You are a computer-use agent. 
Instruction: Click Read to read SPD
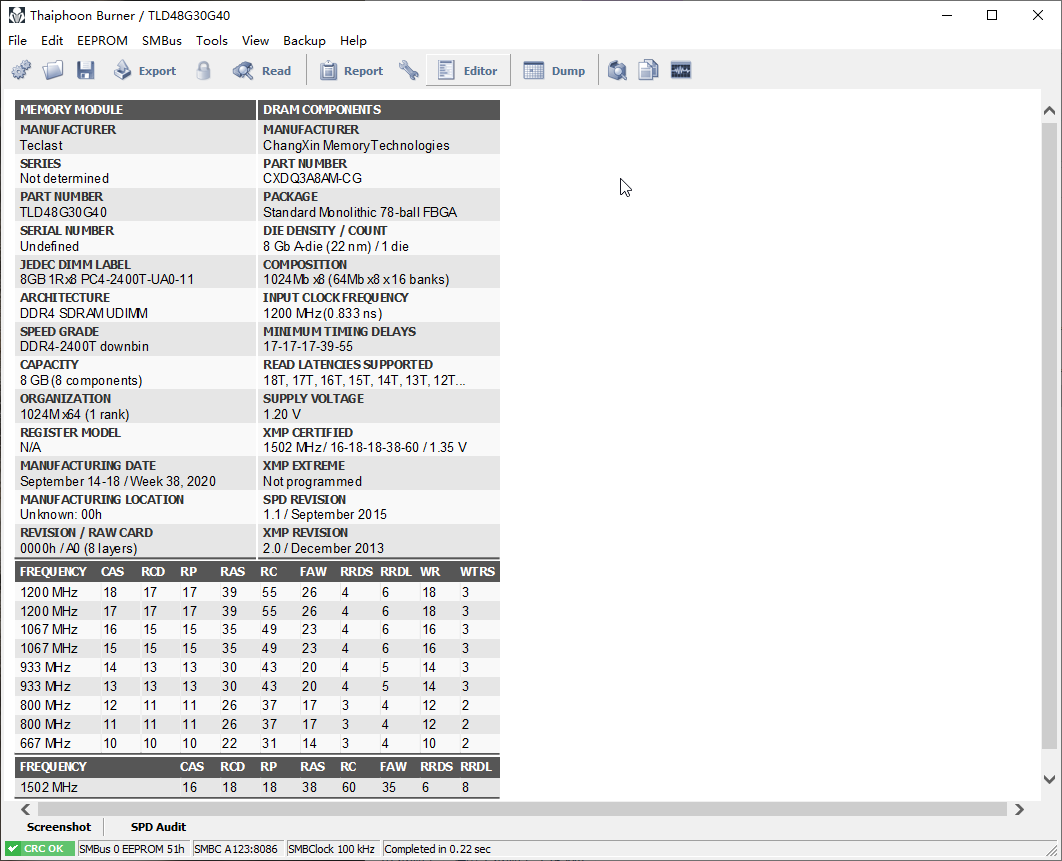[262, 71]
